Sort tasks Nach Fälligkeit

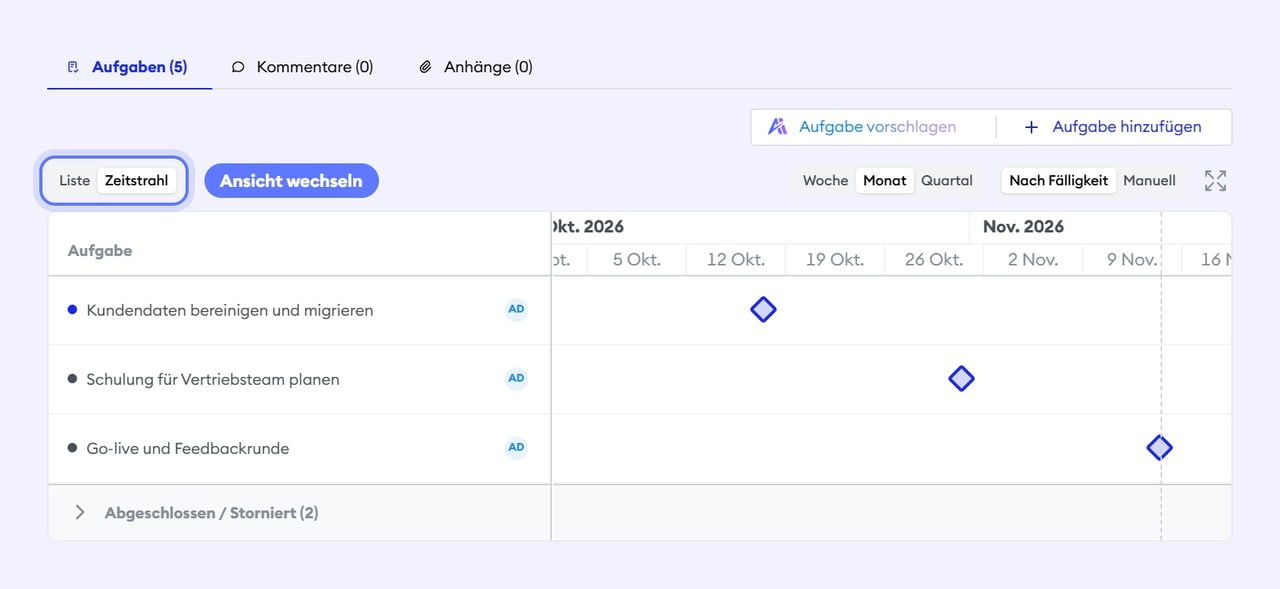pos(1059,181)
